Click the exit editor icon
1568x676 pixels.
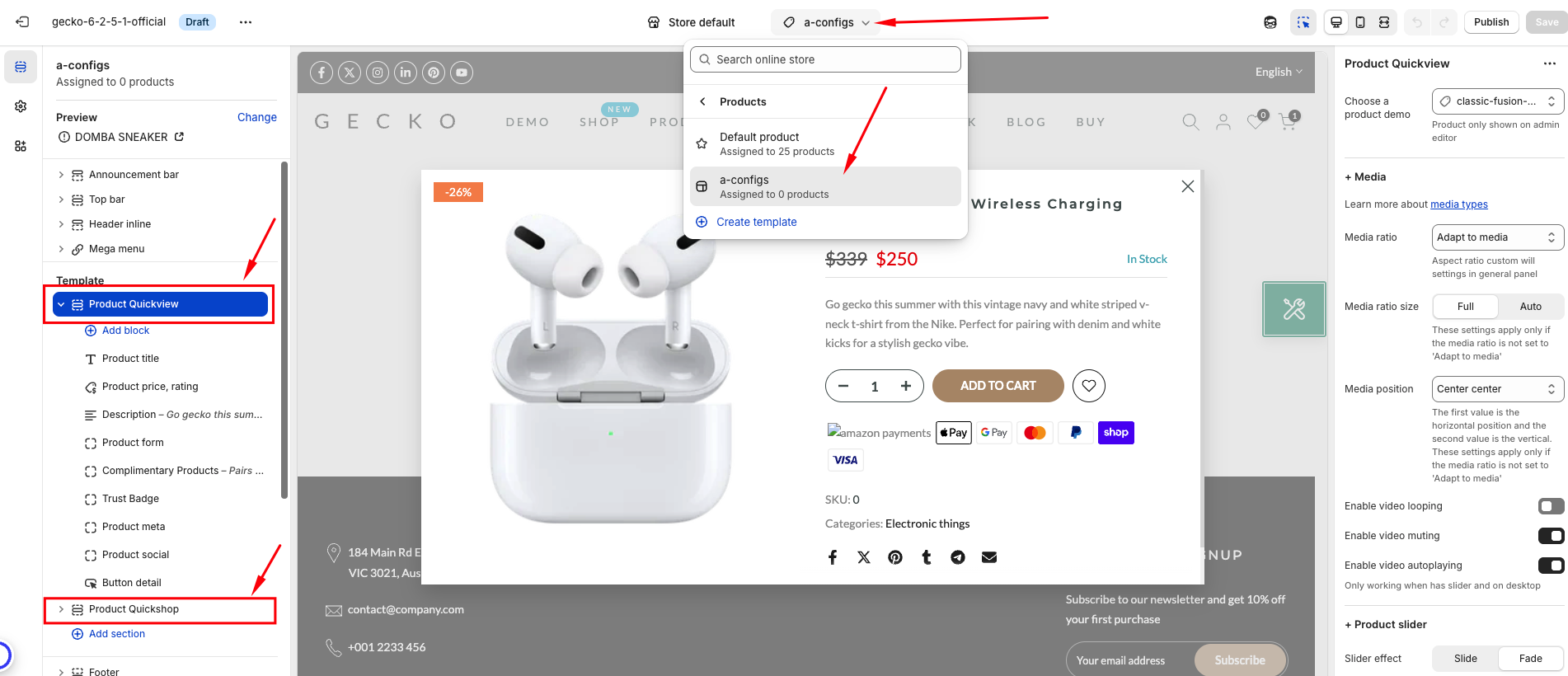[x=22, y=22]
